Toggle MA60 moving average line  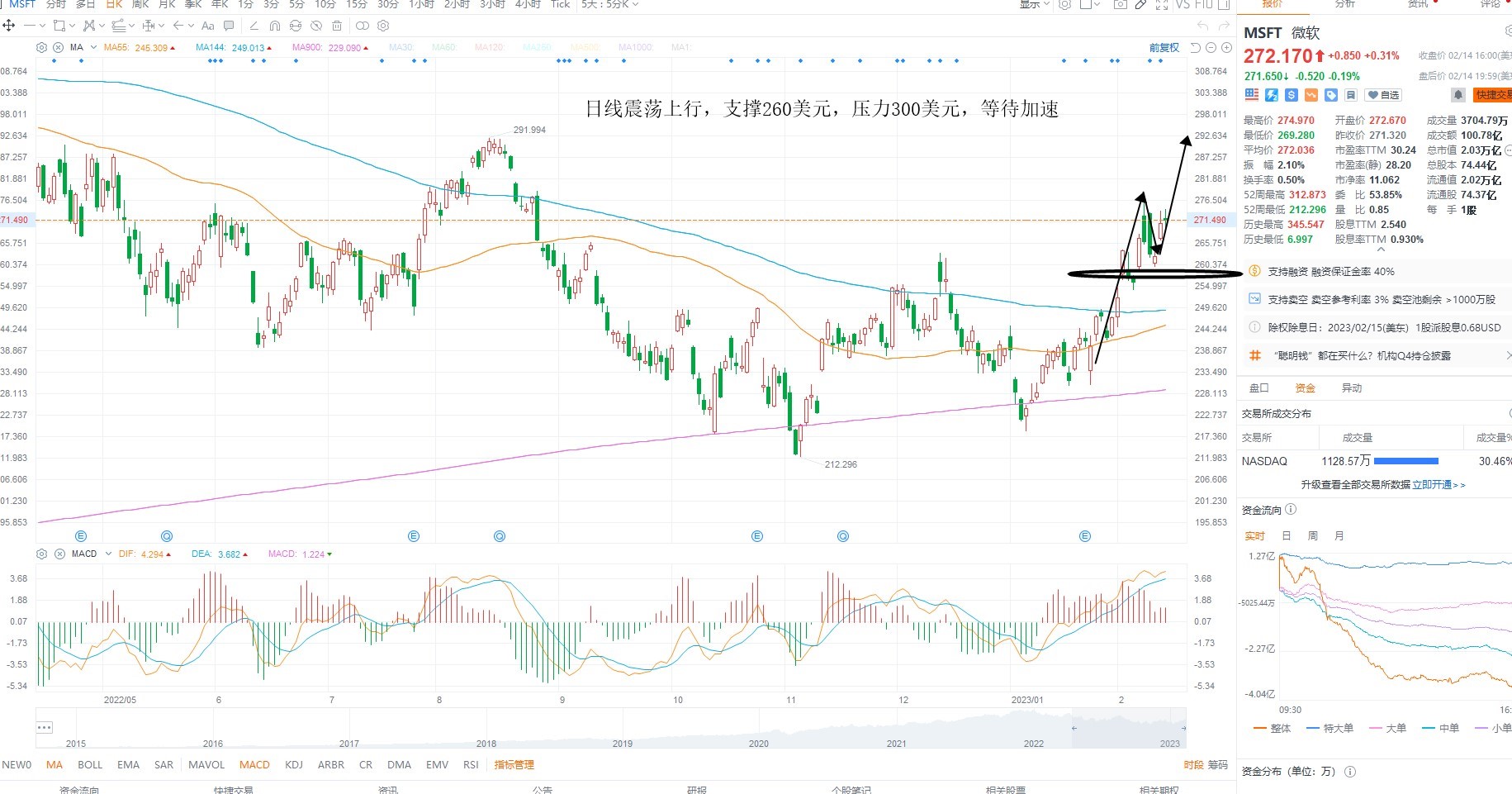pyautogui.click(x=444, y=47)
